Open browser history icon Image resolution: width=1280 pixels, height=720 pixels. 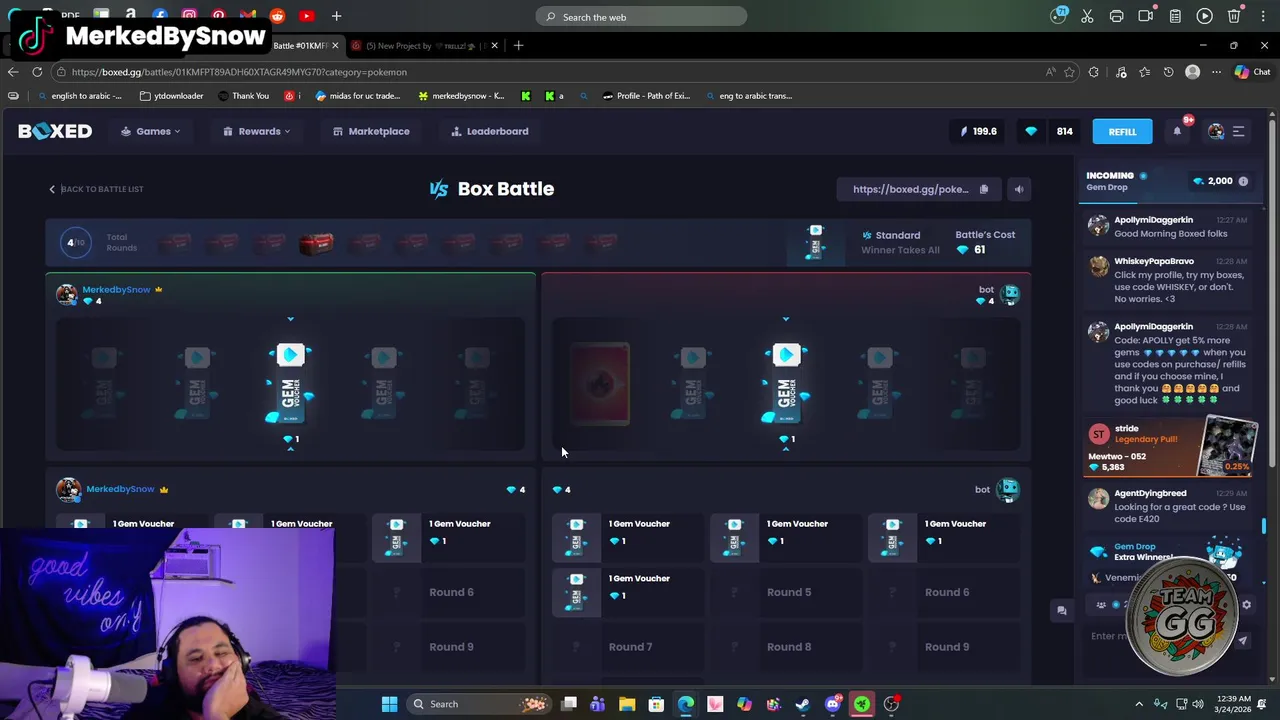point(1168,72)
